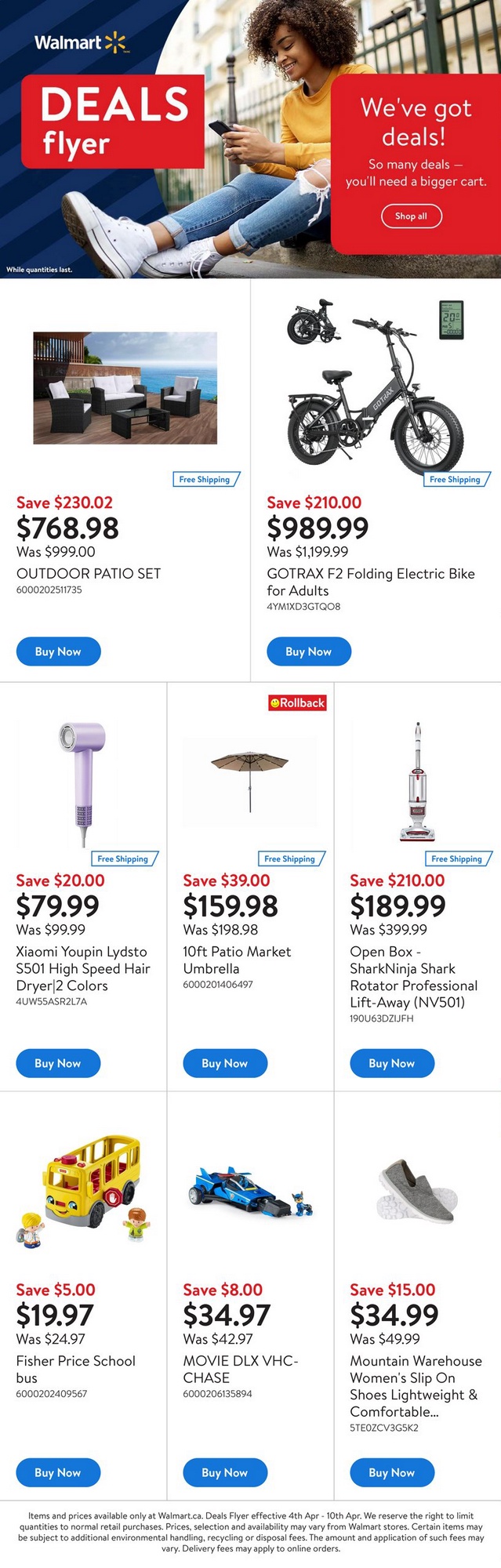501x1568 pixels.
Task: Click the Free Shipping tag on the GOTRAX bike
Action: pos(456,479)
